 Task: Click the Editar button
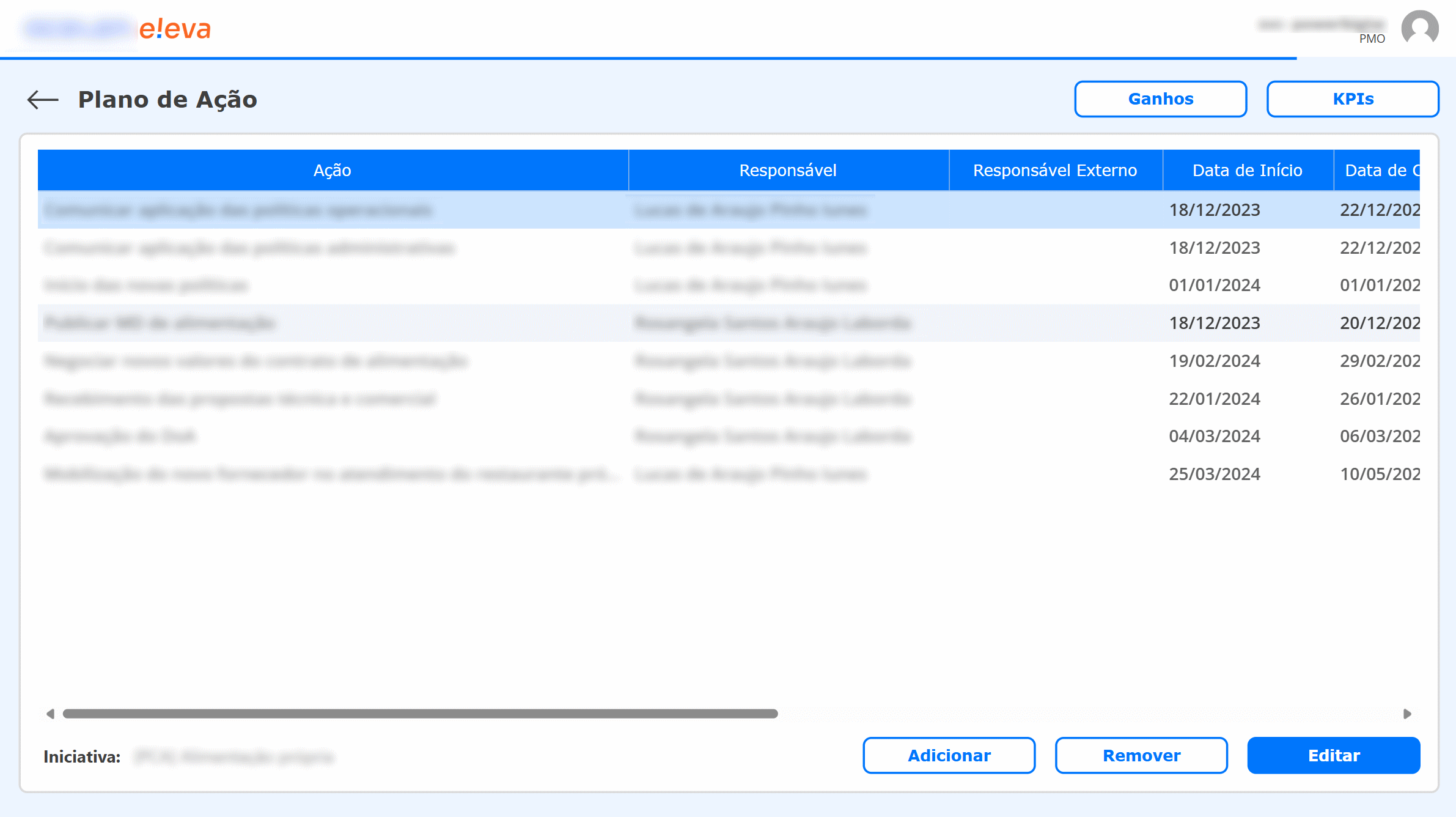1334,755
